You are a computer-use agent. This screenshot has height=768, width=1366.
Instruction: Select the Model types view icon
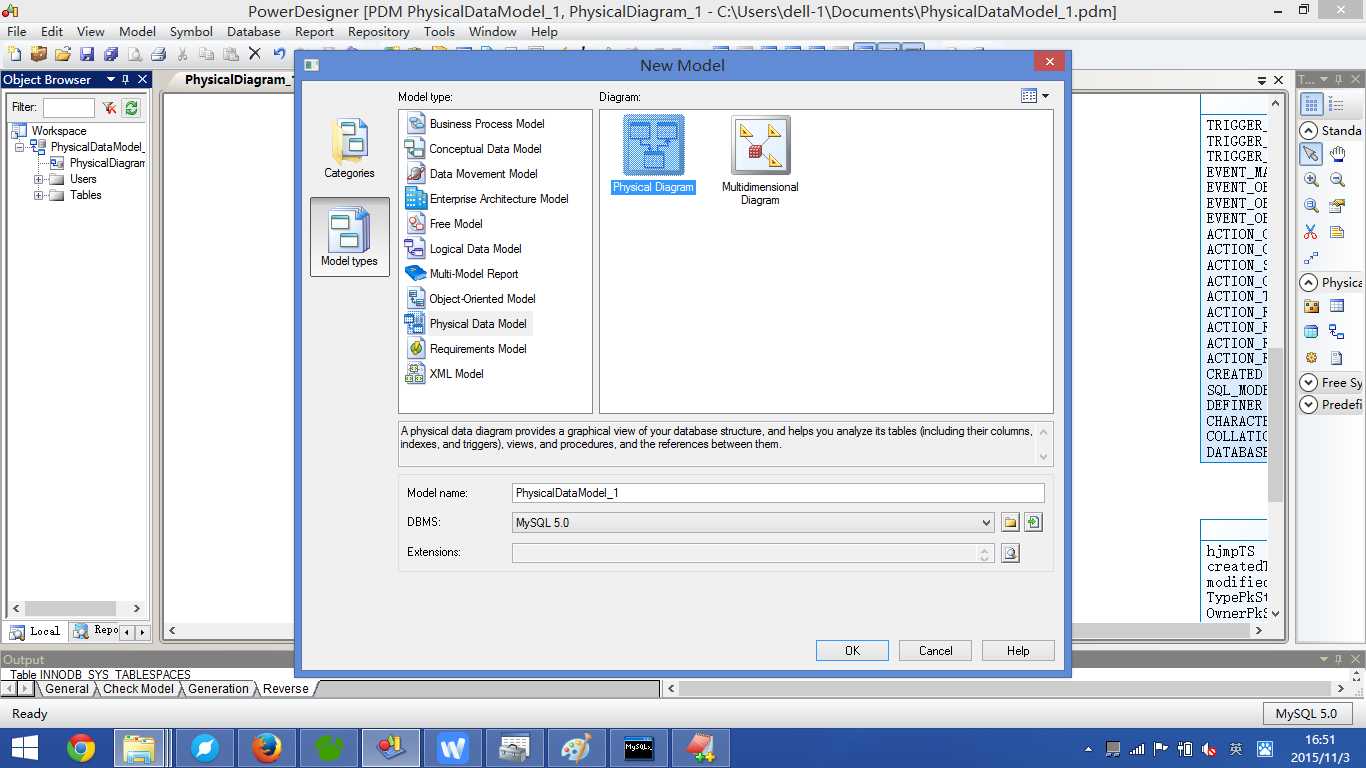point(349,237)
